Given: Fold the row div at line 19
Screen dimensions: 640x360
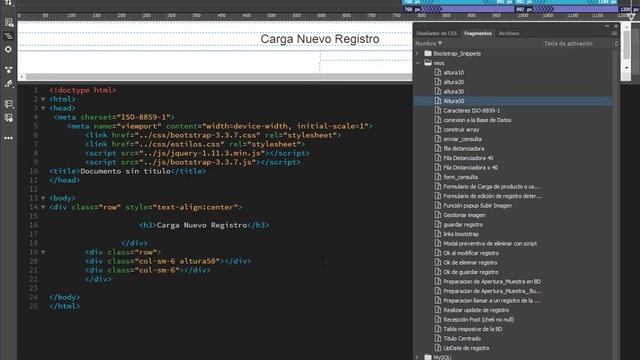Looking at the screenshot, I should [x=43, y=252].
